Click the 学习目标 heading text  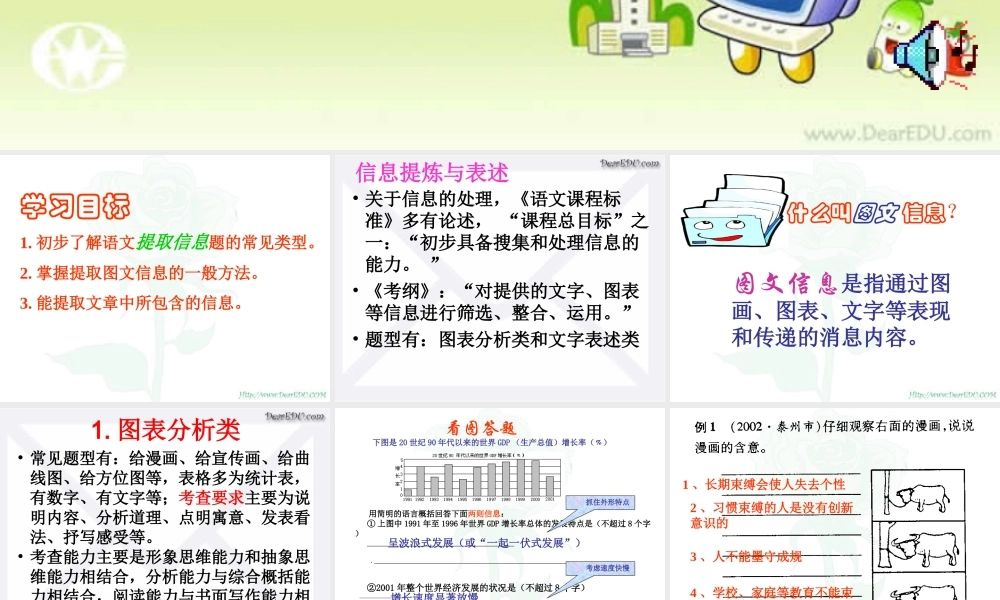point(75,207)
